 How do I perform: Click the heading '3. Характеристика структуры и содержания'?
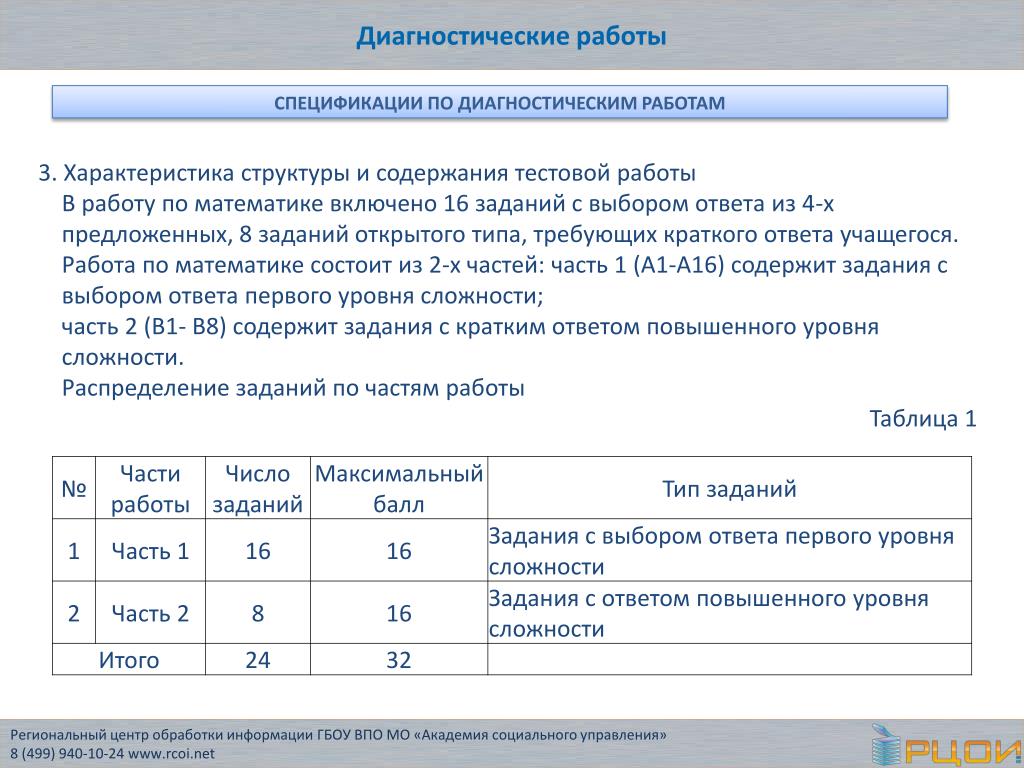click(x=367, y=173)
